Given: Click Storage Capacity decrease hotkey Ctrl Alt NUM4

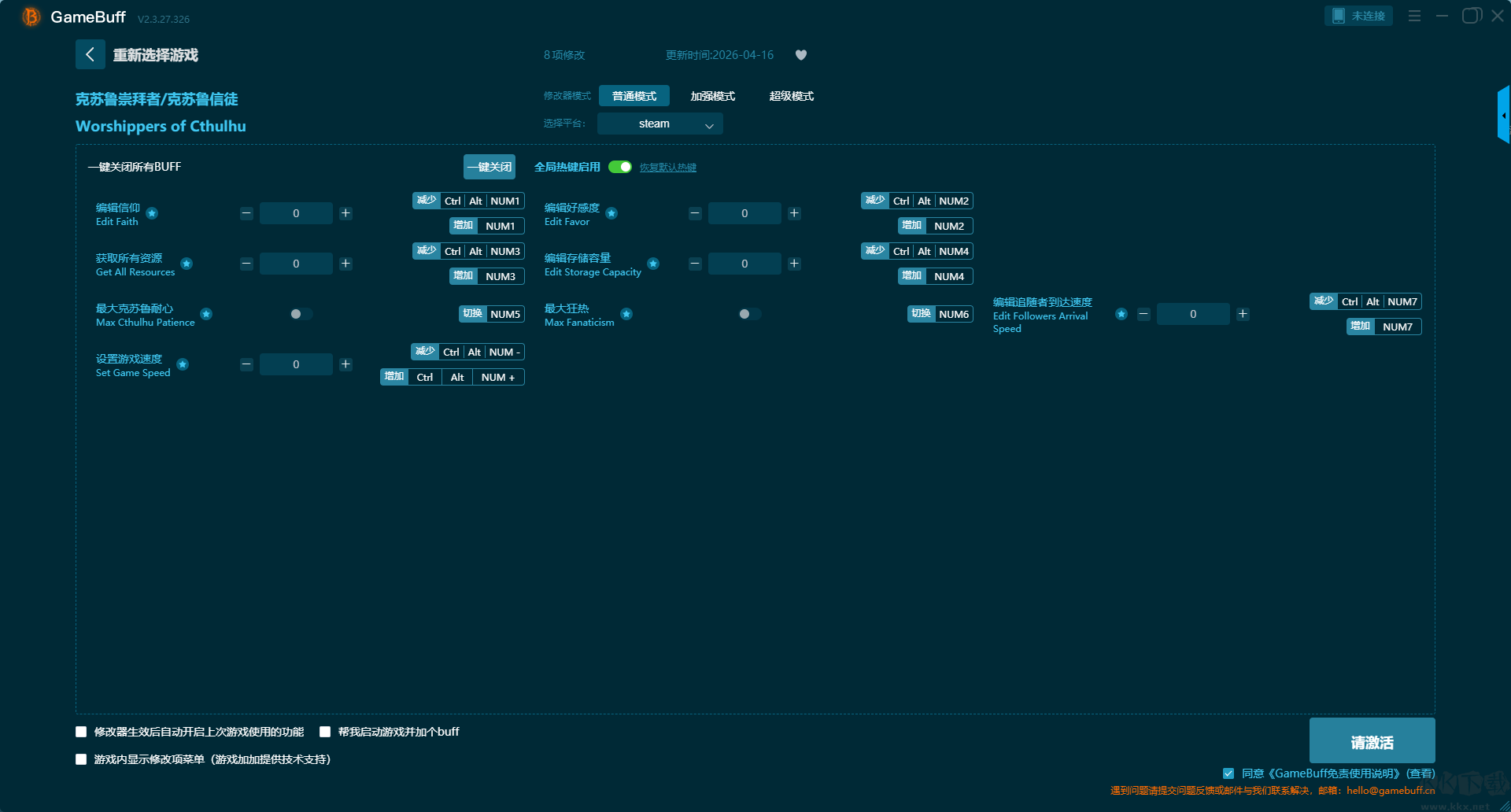Looking at the screenshot, I should tap(917, 251).
